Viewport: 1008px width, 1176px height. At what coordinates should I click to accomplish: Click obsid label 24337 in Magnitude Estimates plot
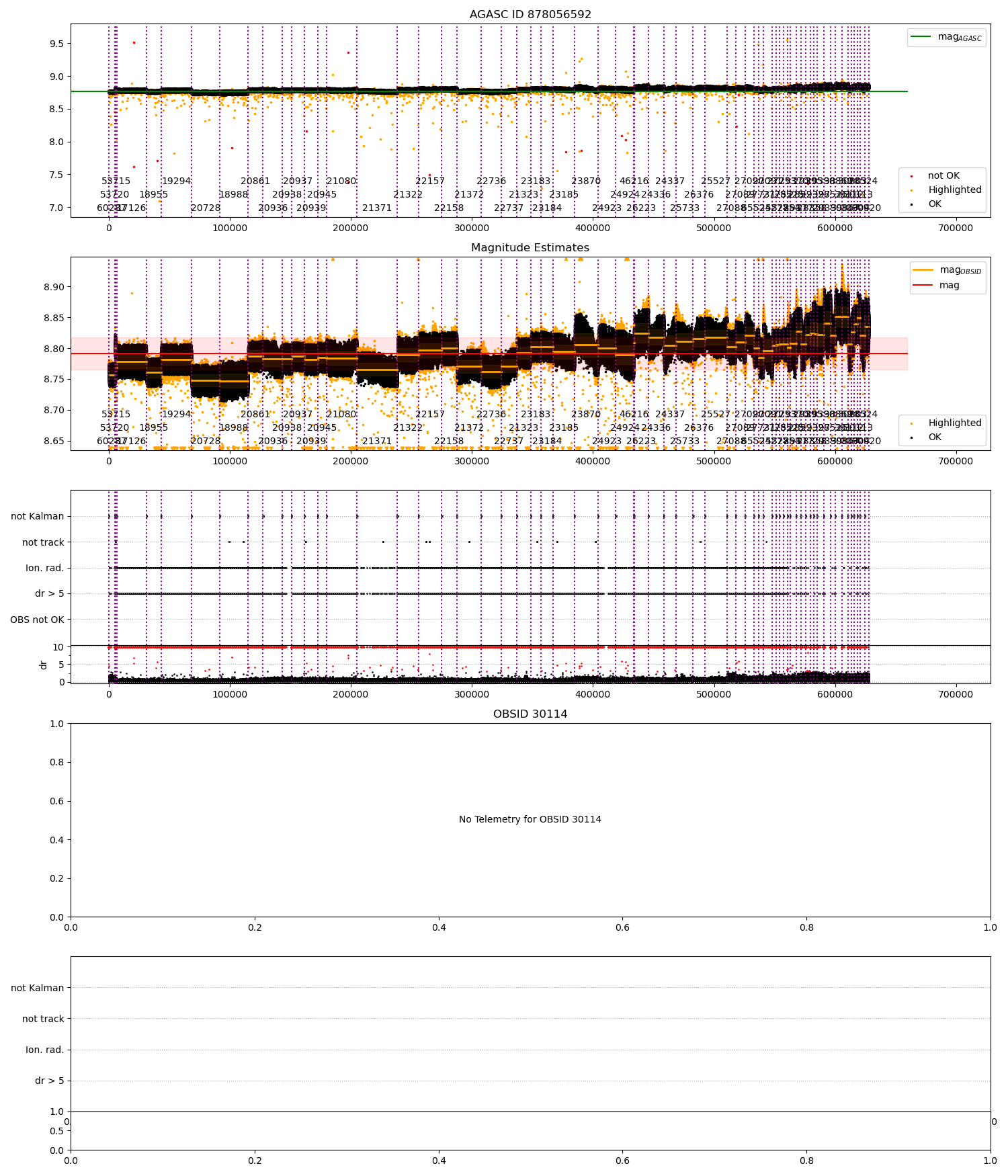coord(670,415)
